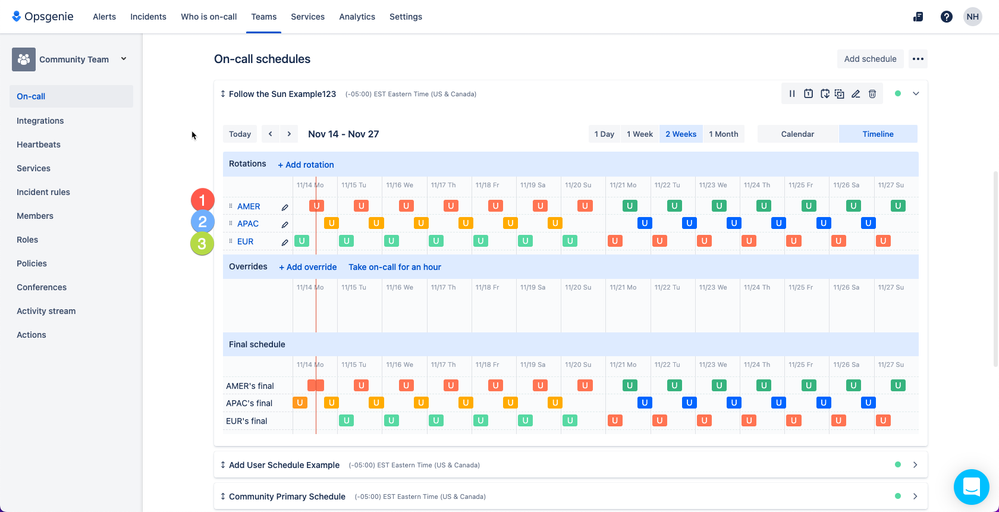Click the Community Team people icon
Screen dimensions: 999x512
coord(24,59)
